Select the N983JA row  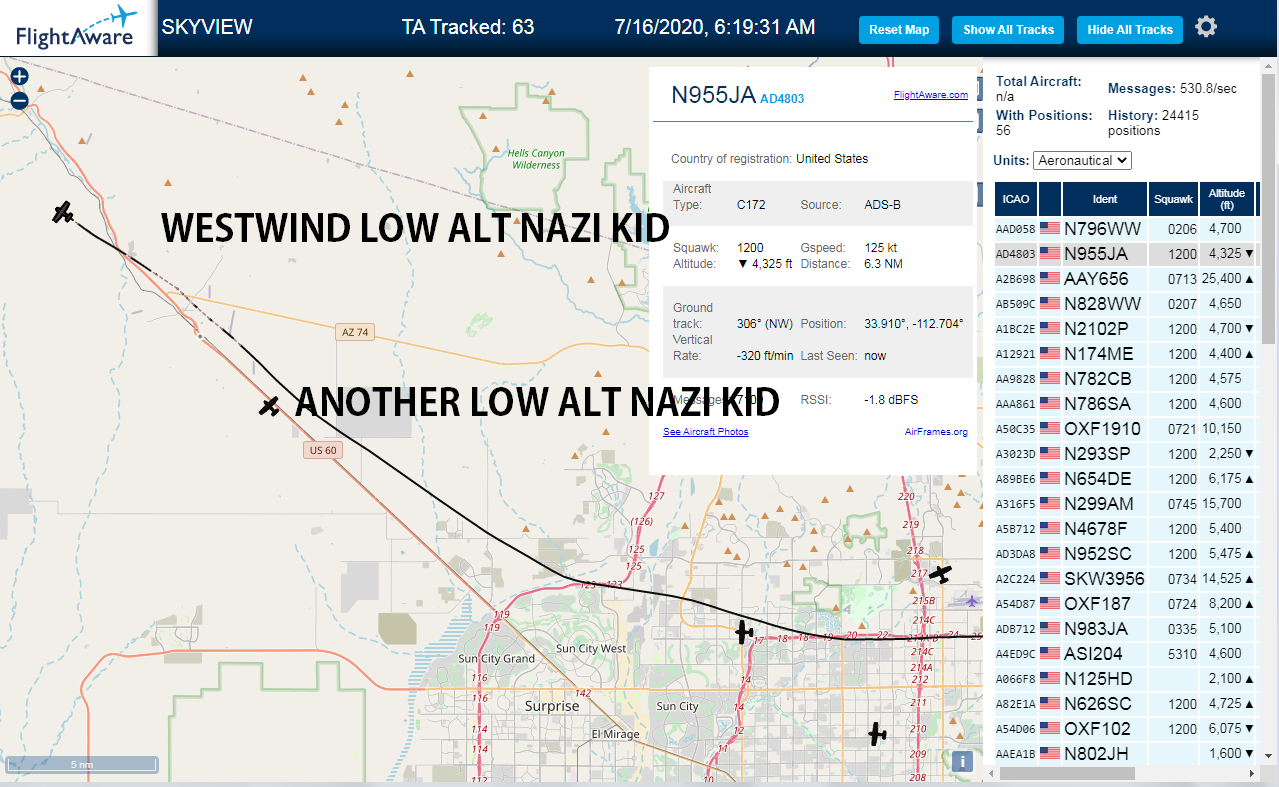[x=1125, y=629]
